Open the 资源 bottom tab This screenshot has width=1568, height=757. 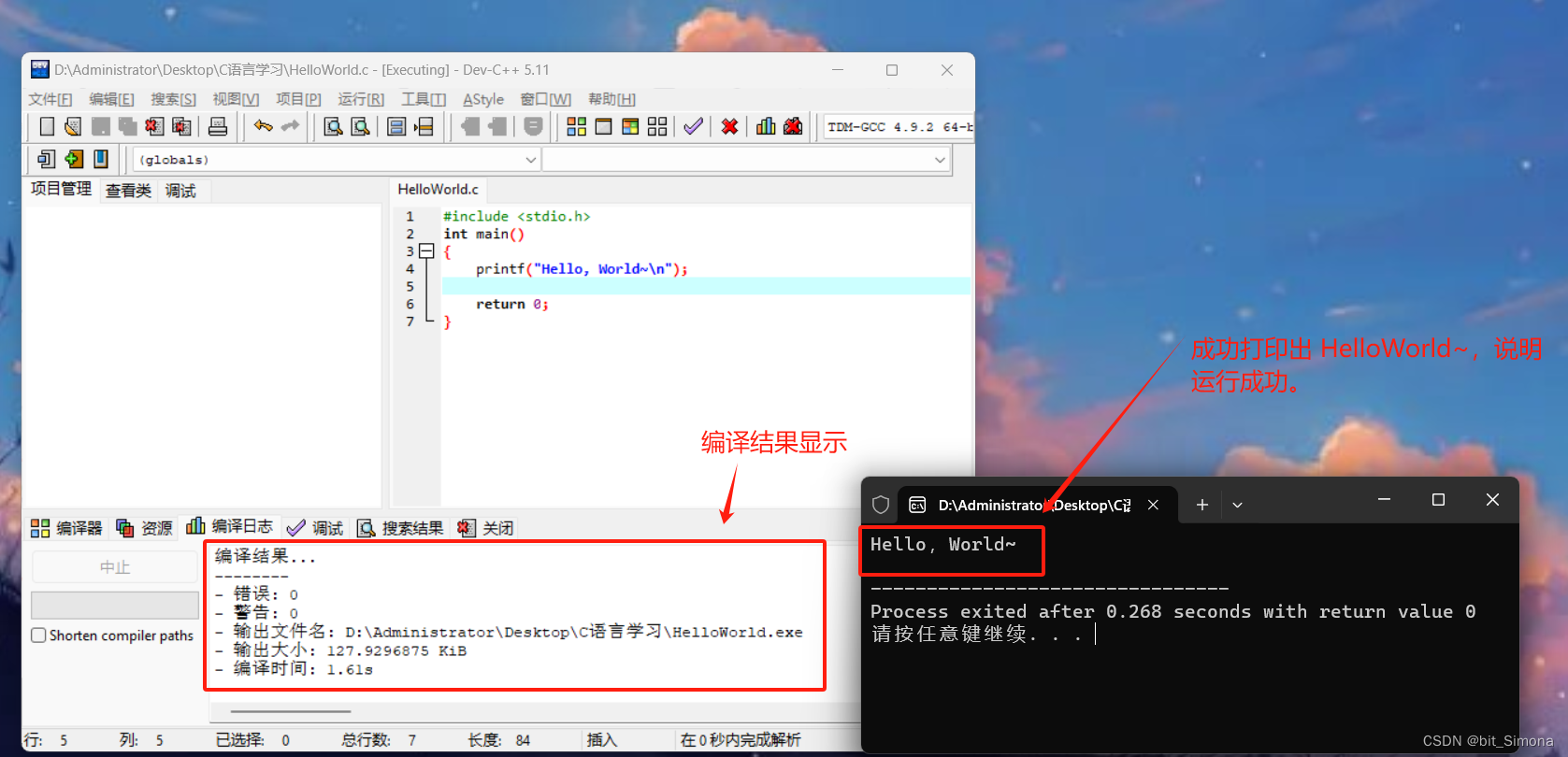pos(144,528)
